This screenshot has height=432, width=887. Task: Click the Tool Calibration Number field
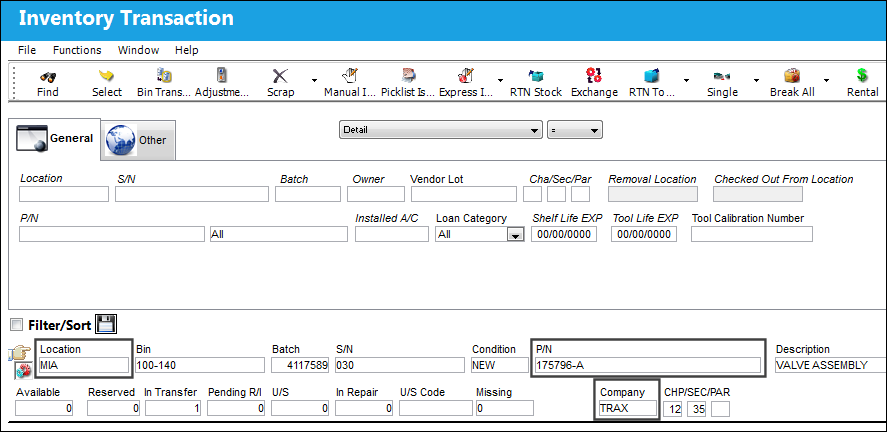[x=752, y=234]
